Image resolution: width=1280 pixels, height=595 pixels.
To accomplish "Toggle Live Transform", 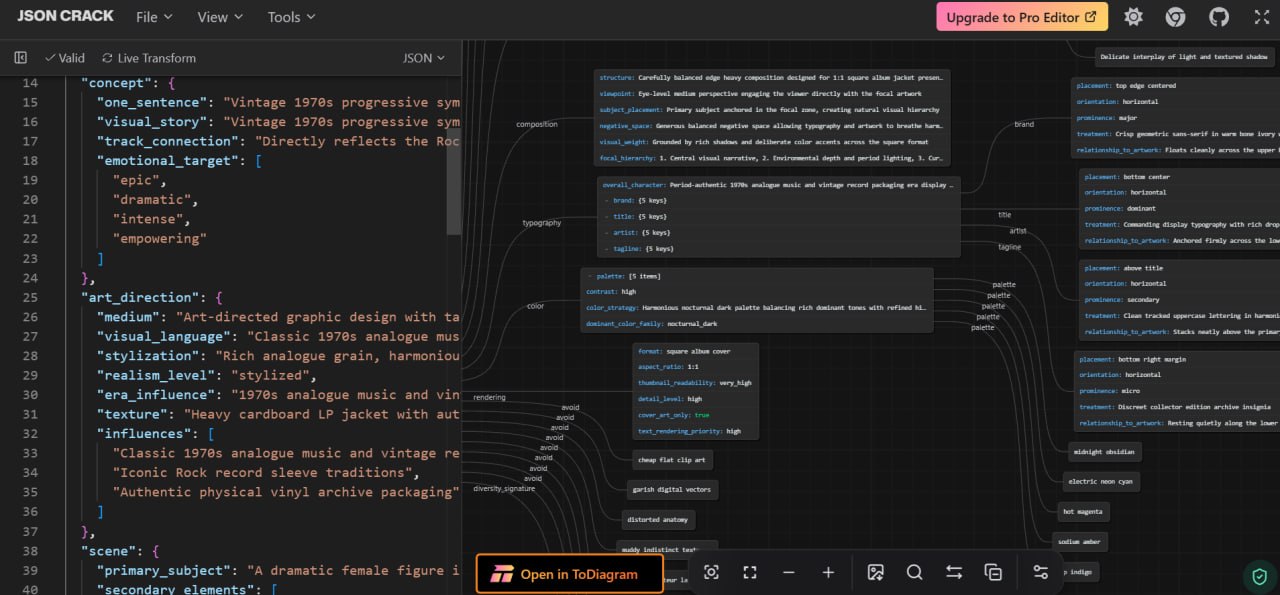I will coord(149,58).
